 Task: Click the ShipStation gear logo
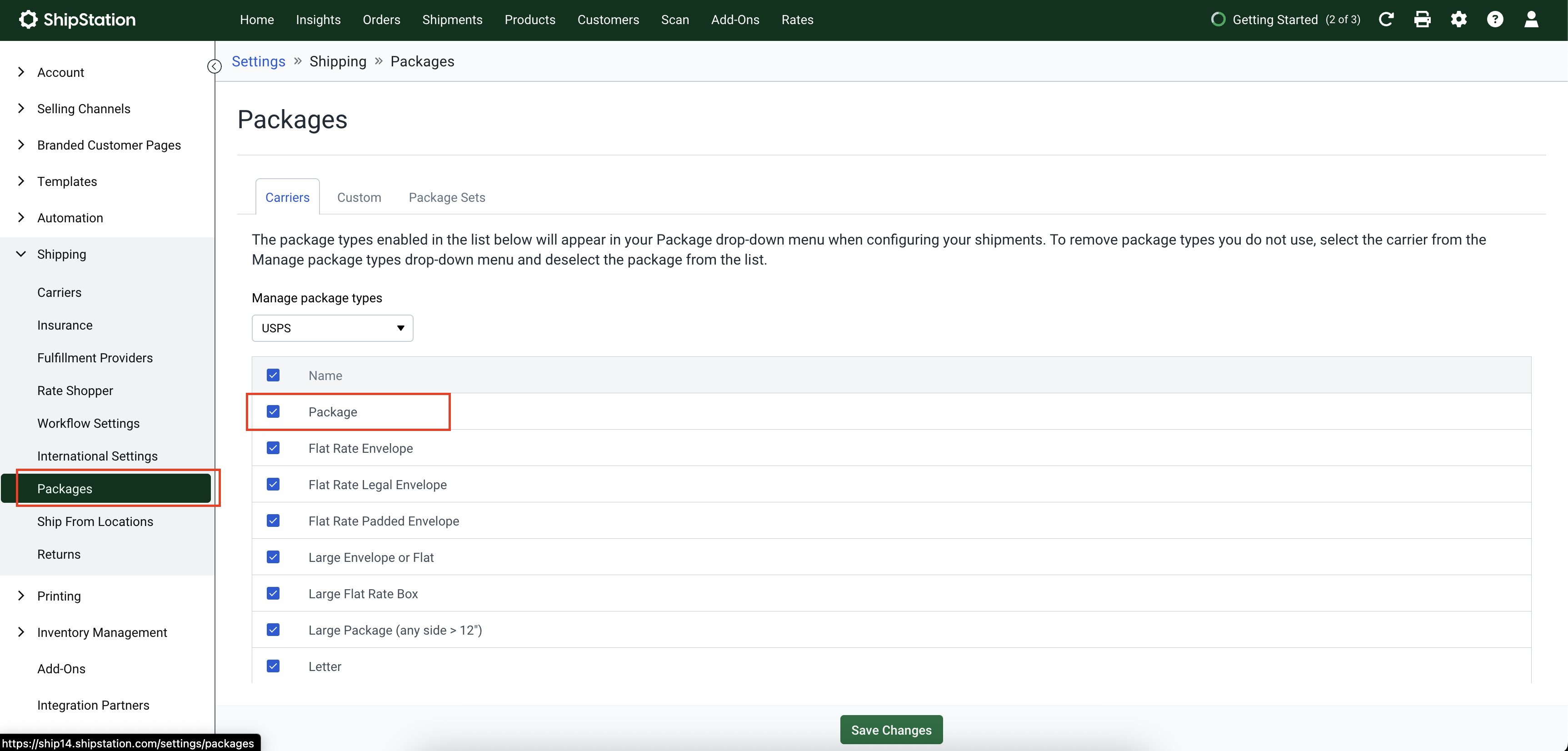click(28, 20)
